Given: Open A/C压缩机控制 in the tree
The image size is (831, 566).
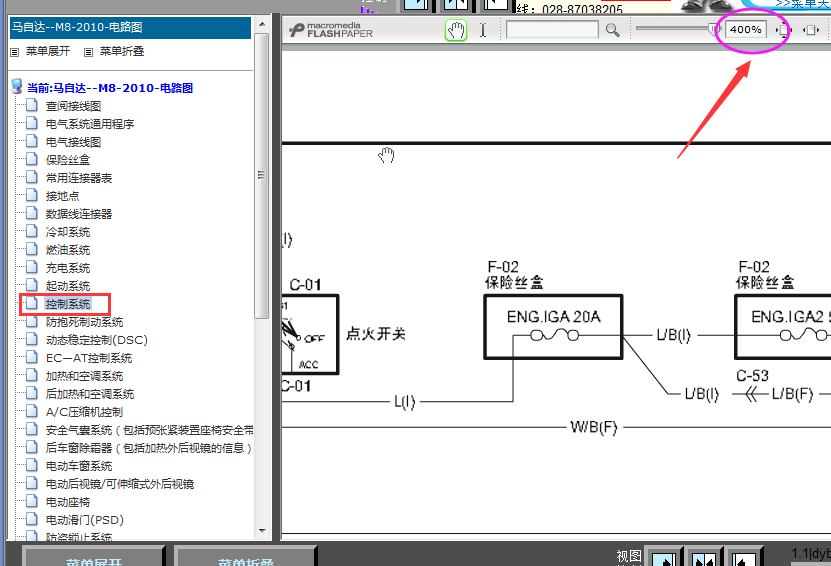Looking at the screenshot, I should click(84, 412).
